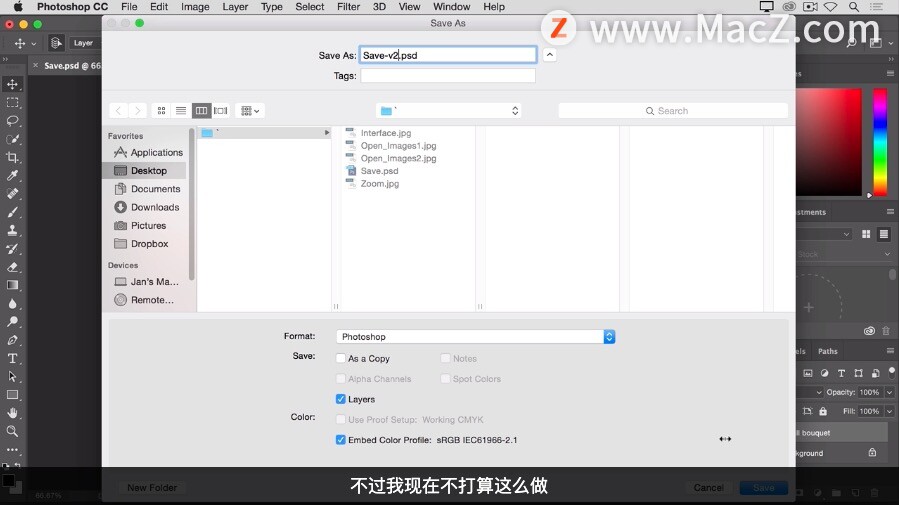Select the Hand tool
The width and height of the screenshot is (899, 505).
coord(12,413)
